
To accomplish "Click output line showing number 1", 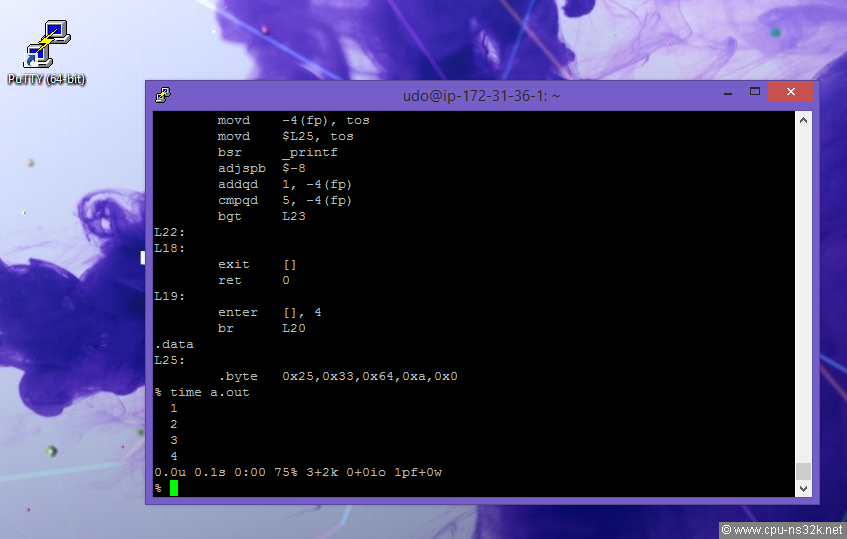I will click(x=174, y=408).
